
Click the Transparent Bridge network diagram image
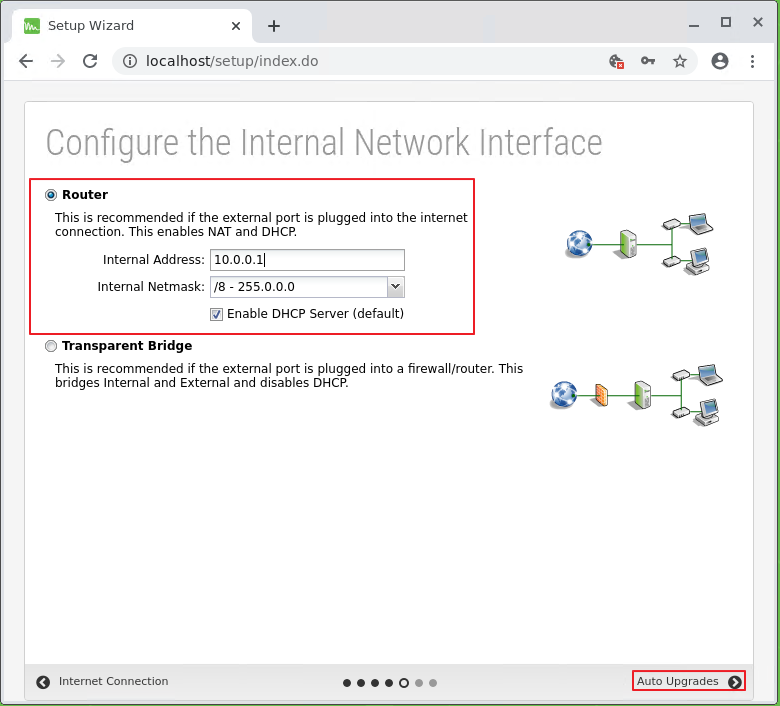coord(636,395)
